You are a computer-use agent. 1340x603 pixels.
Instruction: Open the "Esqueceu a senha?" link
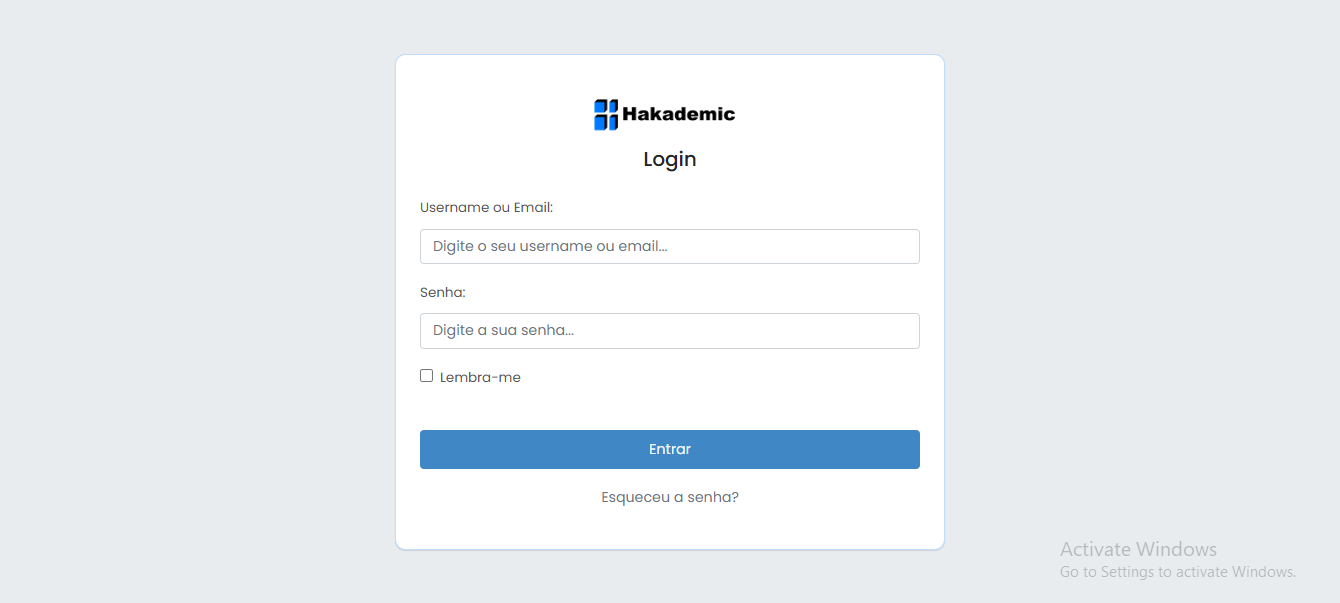pos(670,497)
